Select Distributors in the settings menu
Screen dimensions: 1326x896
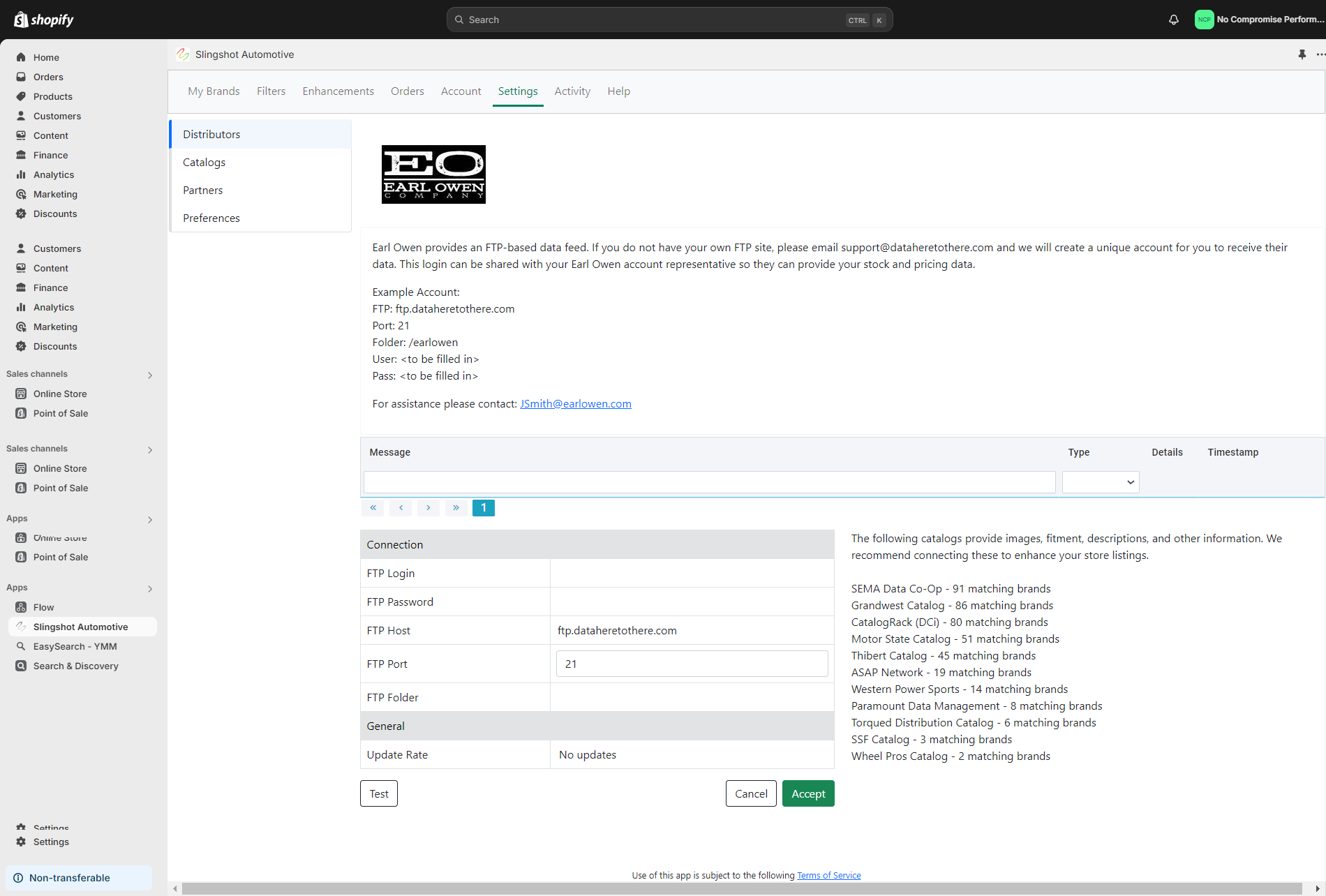[260, 134]
